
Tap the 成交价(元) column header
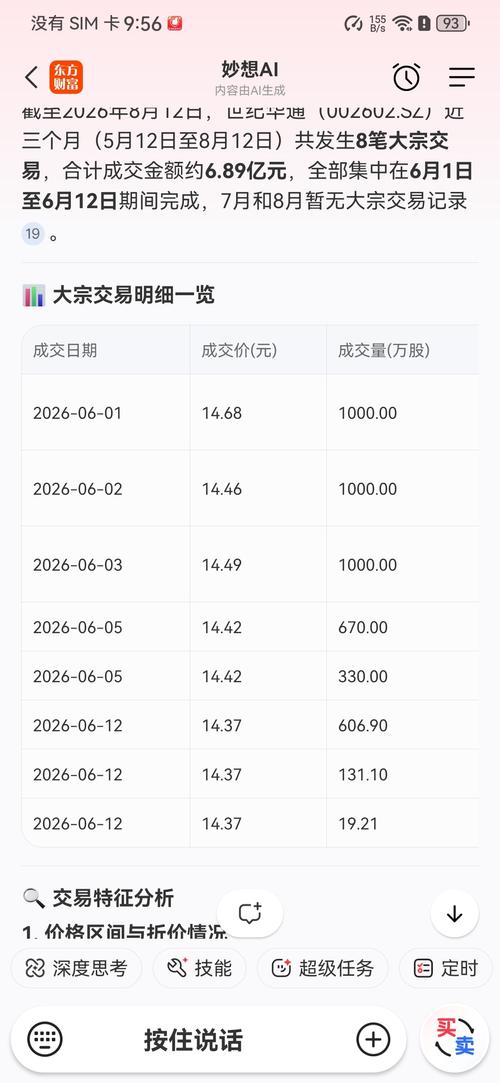point(239,350)
